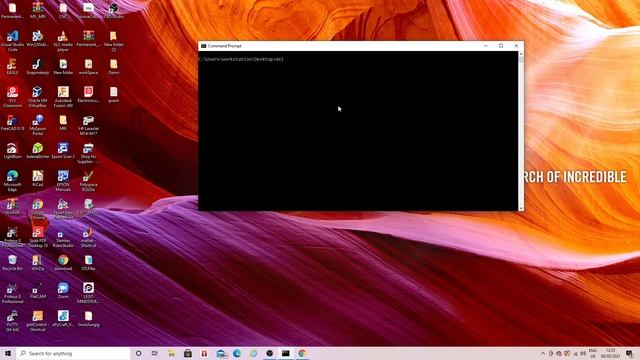The image size is (640, 360).
Task: Select Oracle VM VirtualBox desktop icon
Action: (x=38, y=97)
